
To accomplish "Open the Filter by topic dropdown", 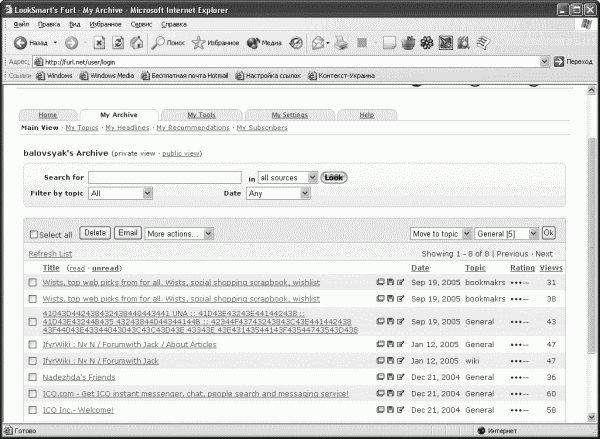I will (121, 193).
